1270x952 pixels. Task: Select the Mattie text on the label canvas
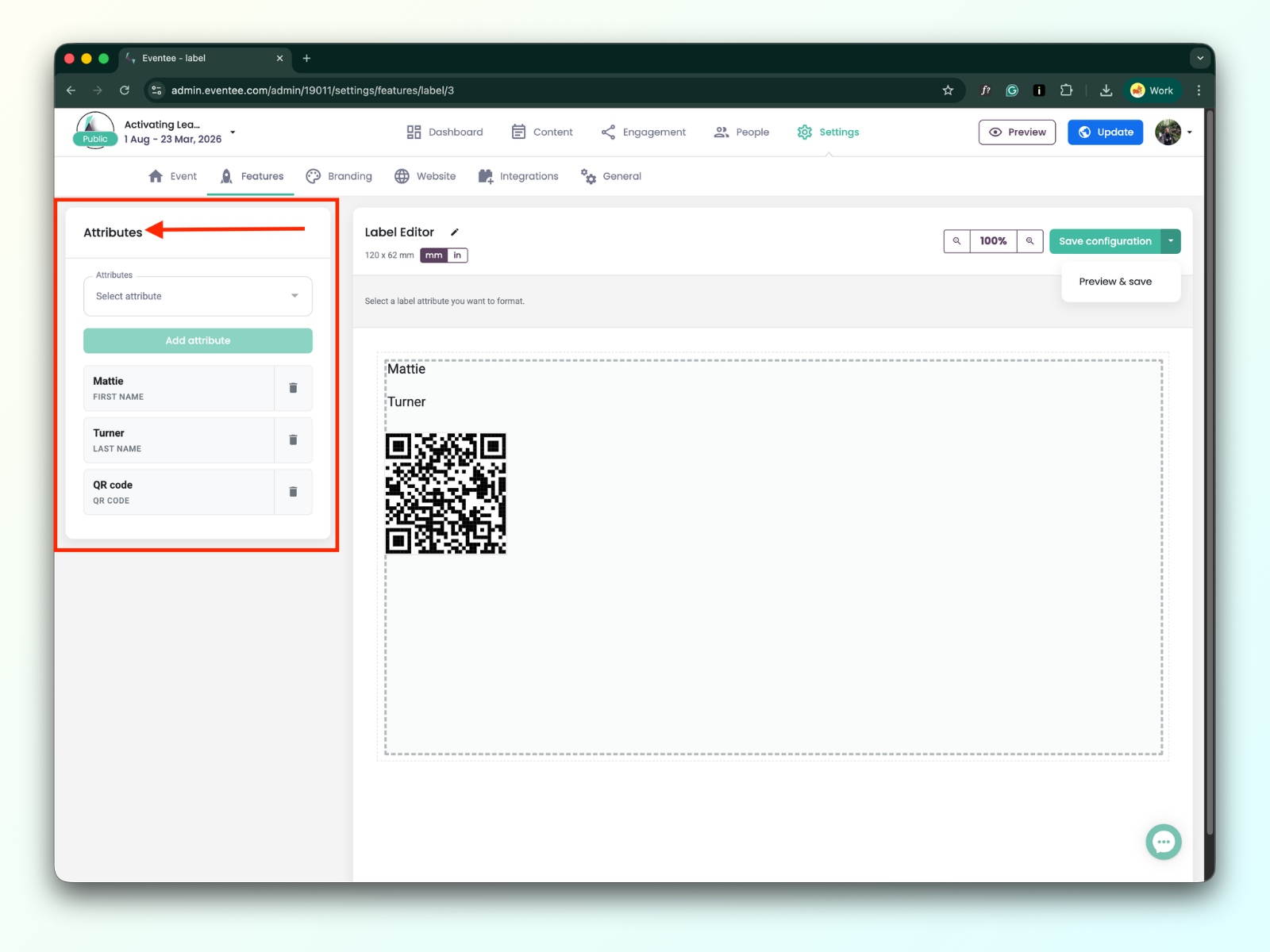click(406, 369)
